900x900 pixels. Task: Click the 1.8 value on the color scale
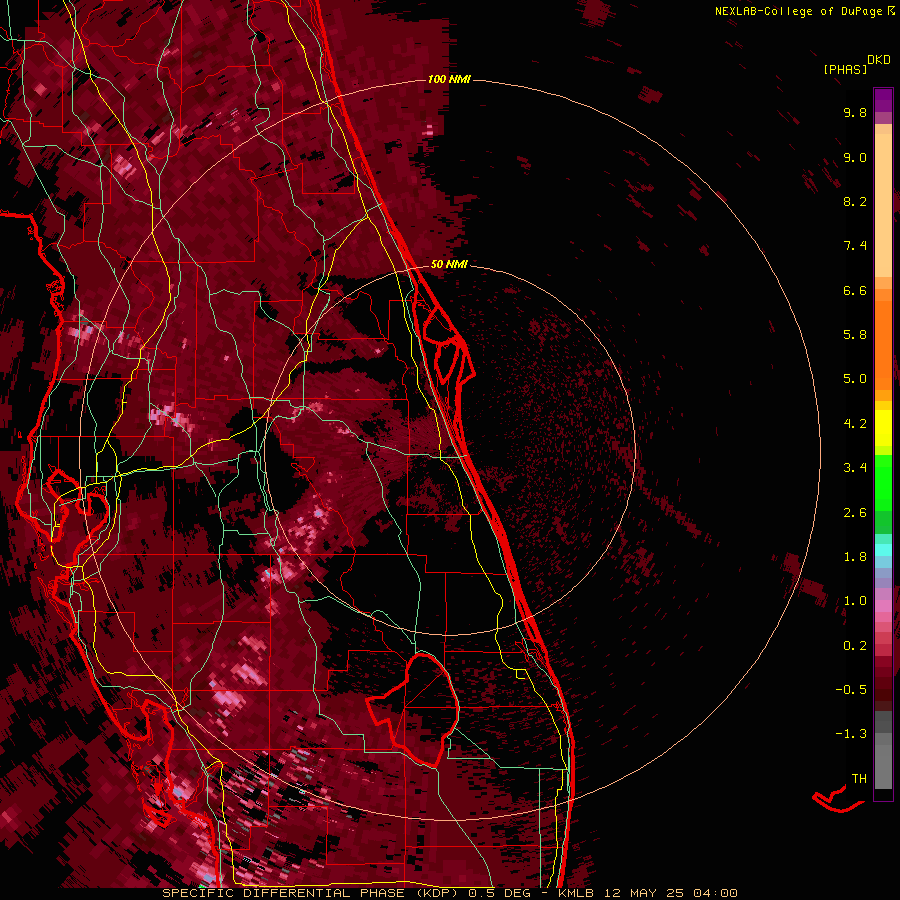click(x=855, y=557)
